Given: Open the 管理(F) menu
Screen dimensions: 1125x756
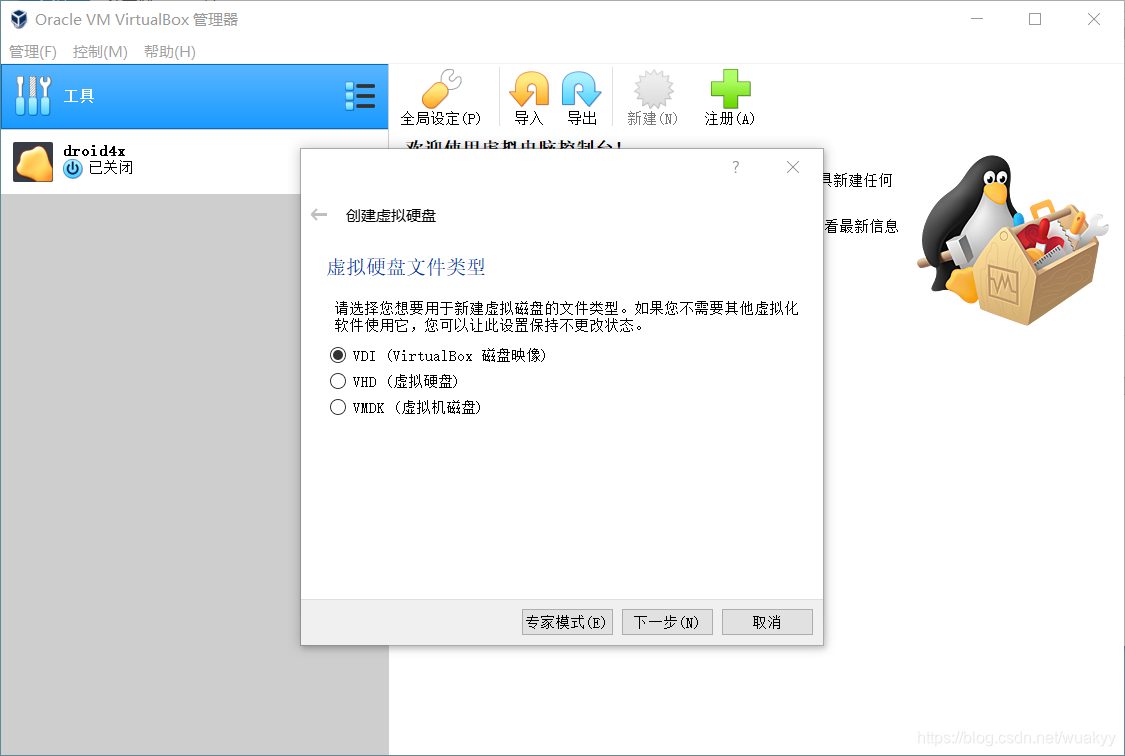Looking at the screenshot, I should tap(33, 52).
